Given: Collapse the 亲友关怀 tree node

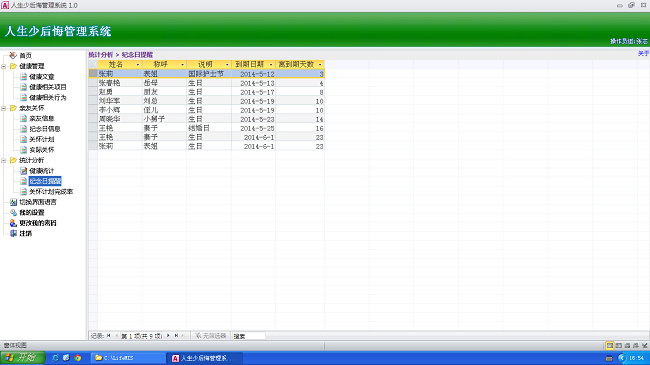Looking at the screenshot, I should [4, 108].
